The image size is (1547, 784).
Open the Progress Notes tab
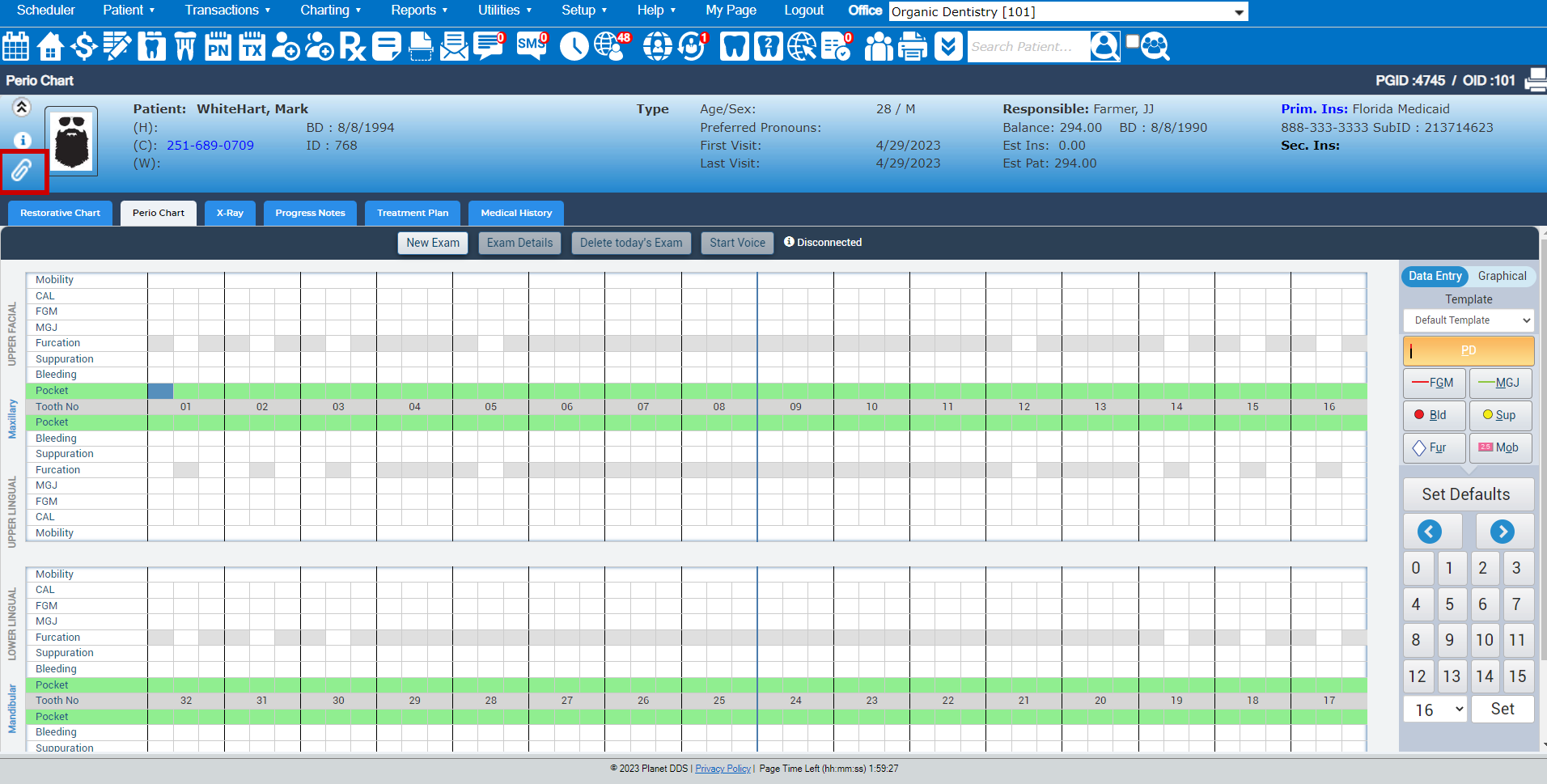310,213
